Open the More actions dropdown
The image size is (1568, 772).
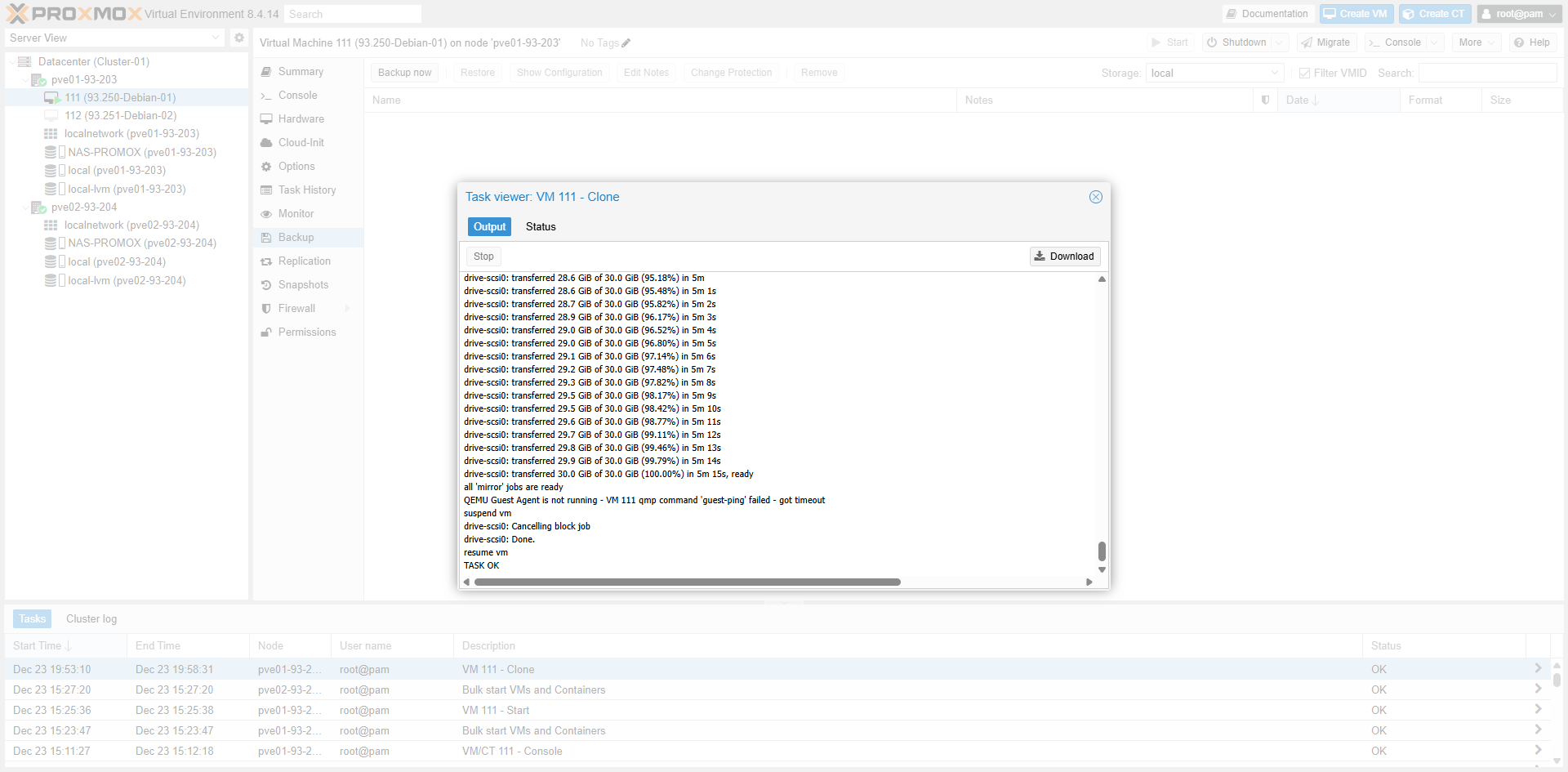[1477, 42]
